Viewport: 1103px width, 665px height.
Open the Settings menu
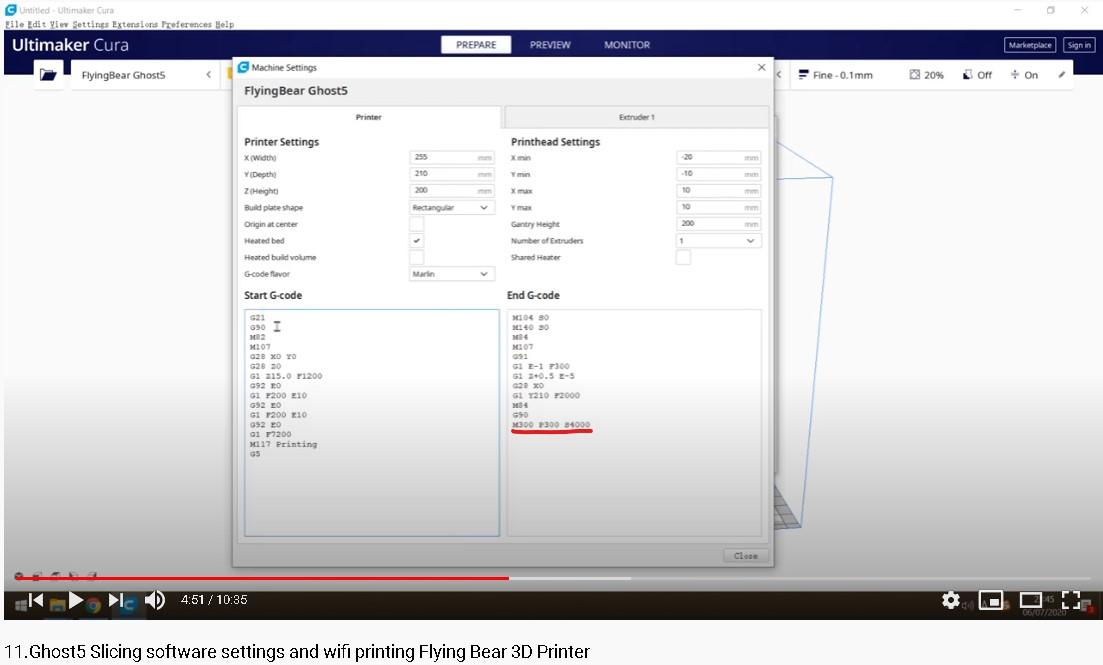91,24
